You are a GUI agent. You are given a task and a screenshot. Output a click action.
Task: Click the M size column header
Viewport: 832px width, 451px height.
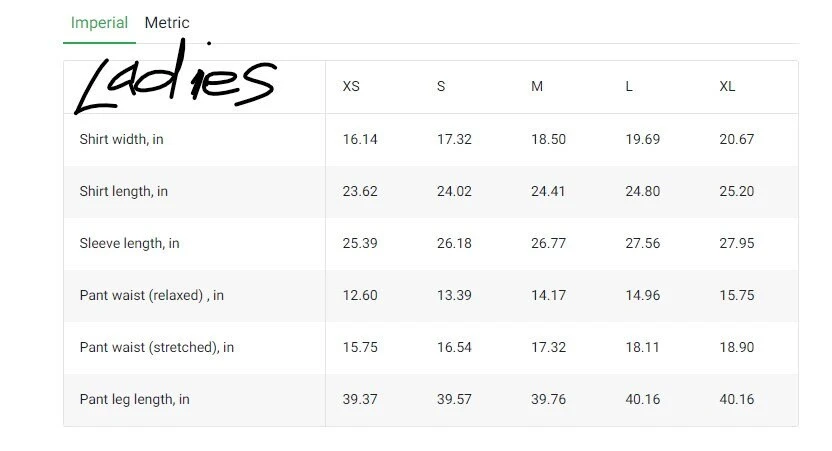[537, 87]
